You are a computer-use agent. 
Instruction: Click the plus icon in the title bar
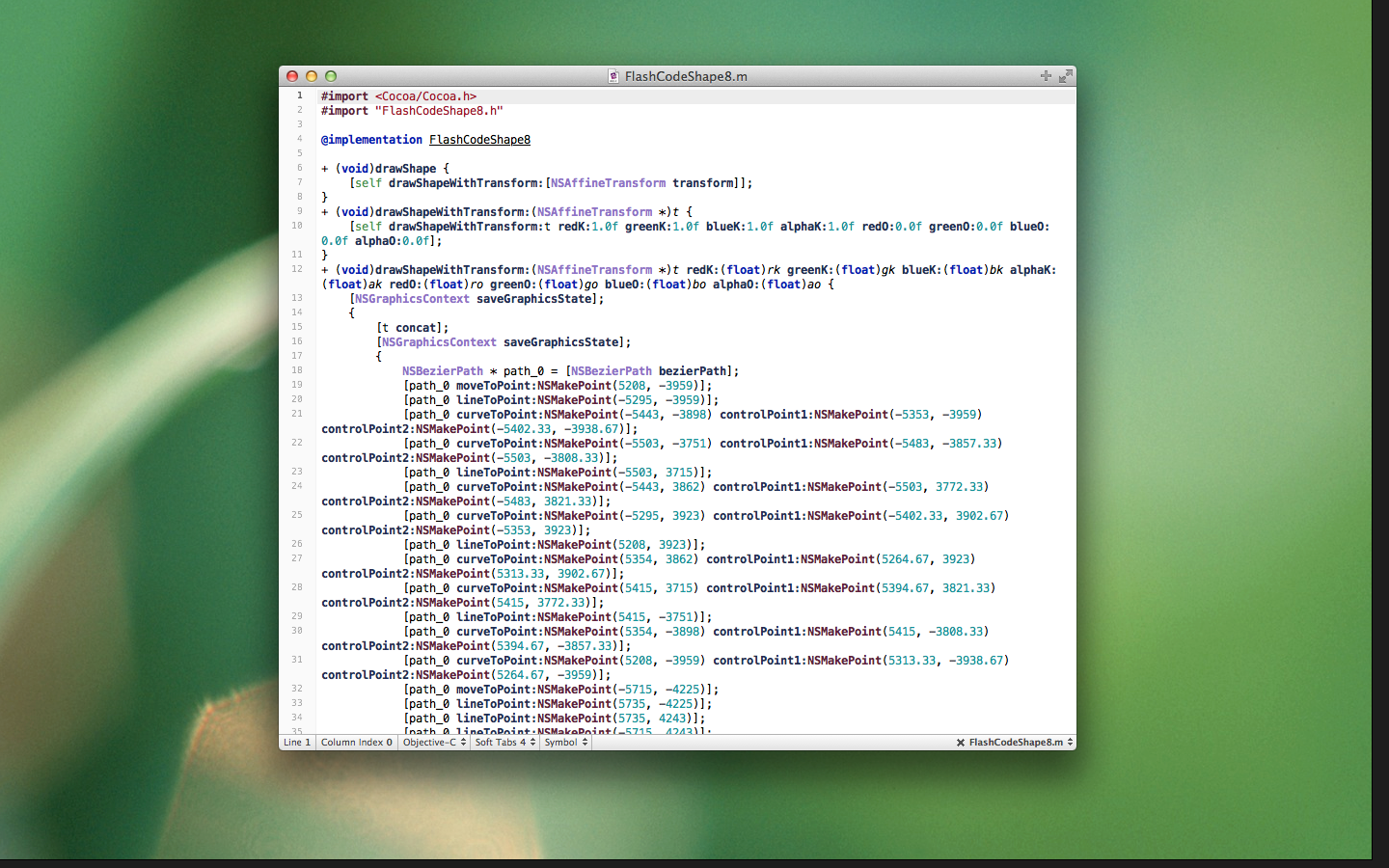click(x=1046, y=75)
